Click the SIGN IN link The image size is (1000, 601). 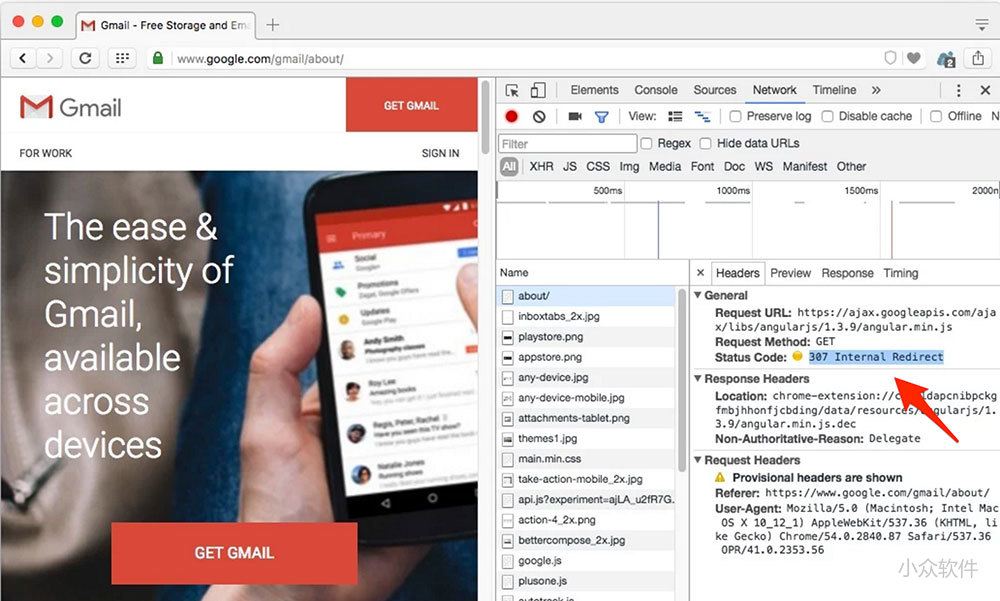(440, 153)
